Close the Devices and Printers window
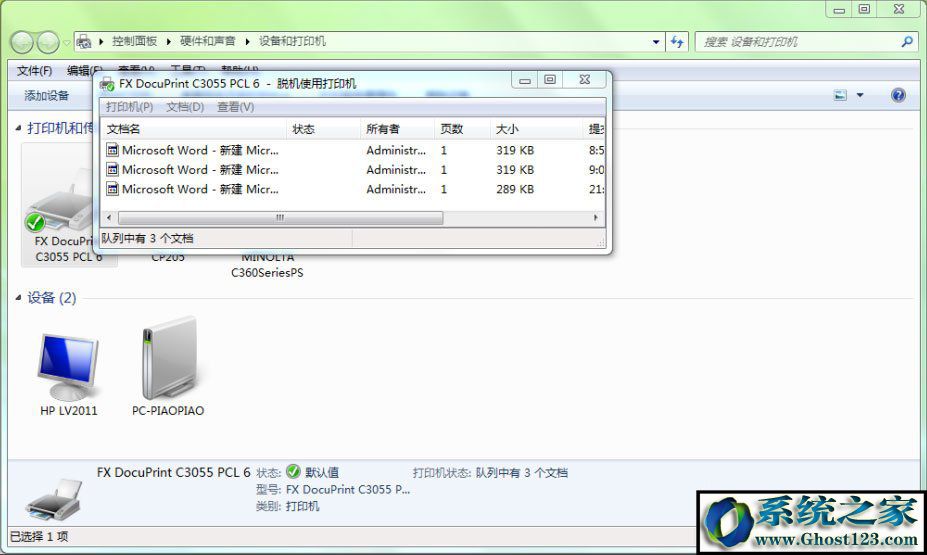927x555 pixels. (899, 9)
